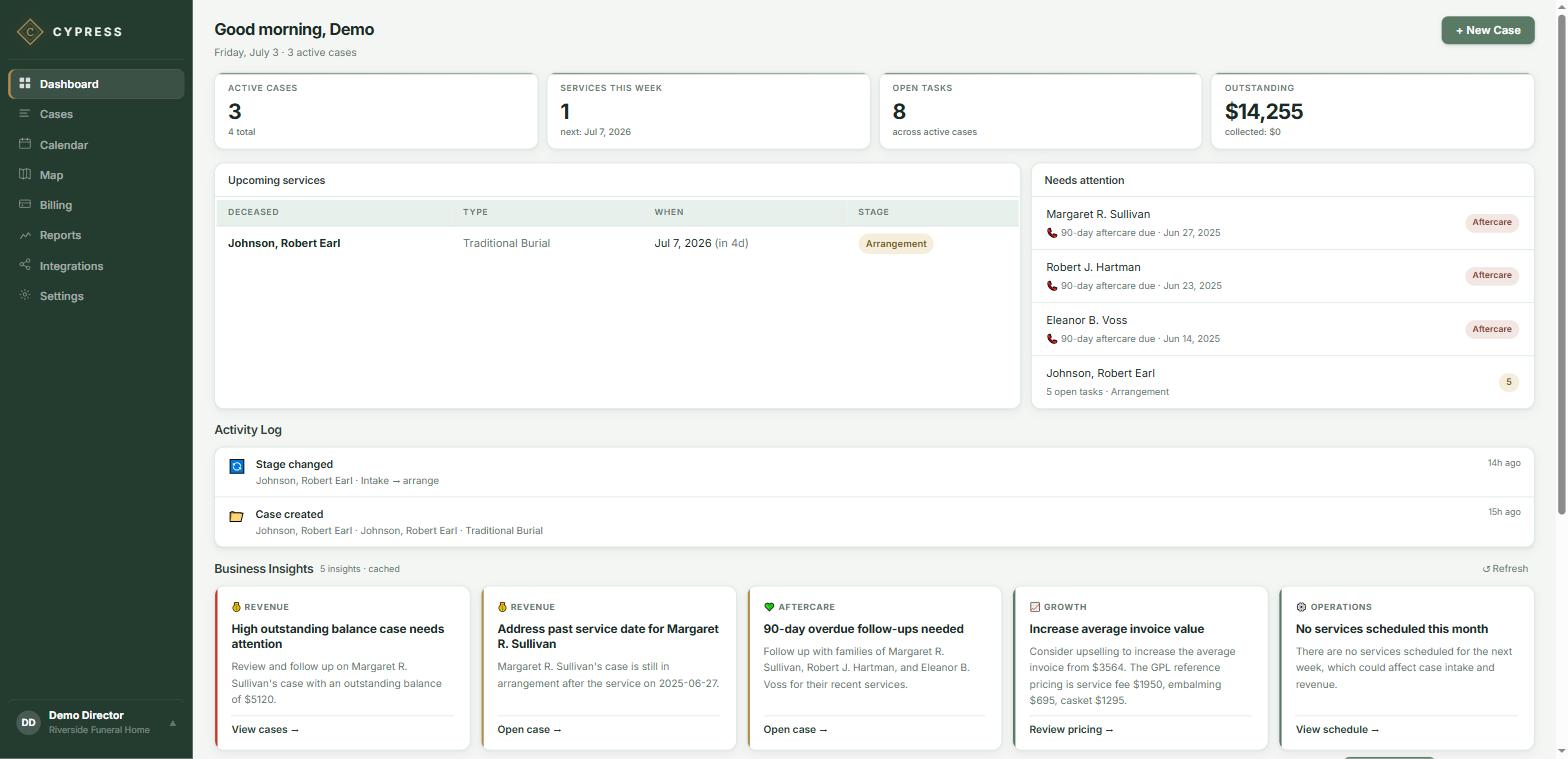Click the Calendar icon in sidebar
Image resolution: width=1568 pixels, height=759 pixels.
pyautogui.click(x=25, y=144)
